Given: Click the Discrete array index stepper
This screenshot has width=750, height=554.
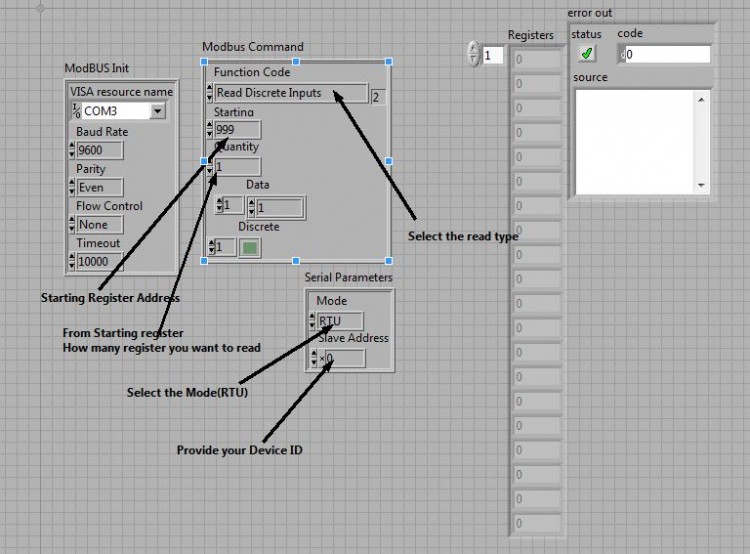Looking at the screenshot, I should coord(212,247).
